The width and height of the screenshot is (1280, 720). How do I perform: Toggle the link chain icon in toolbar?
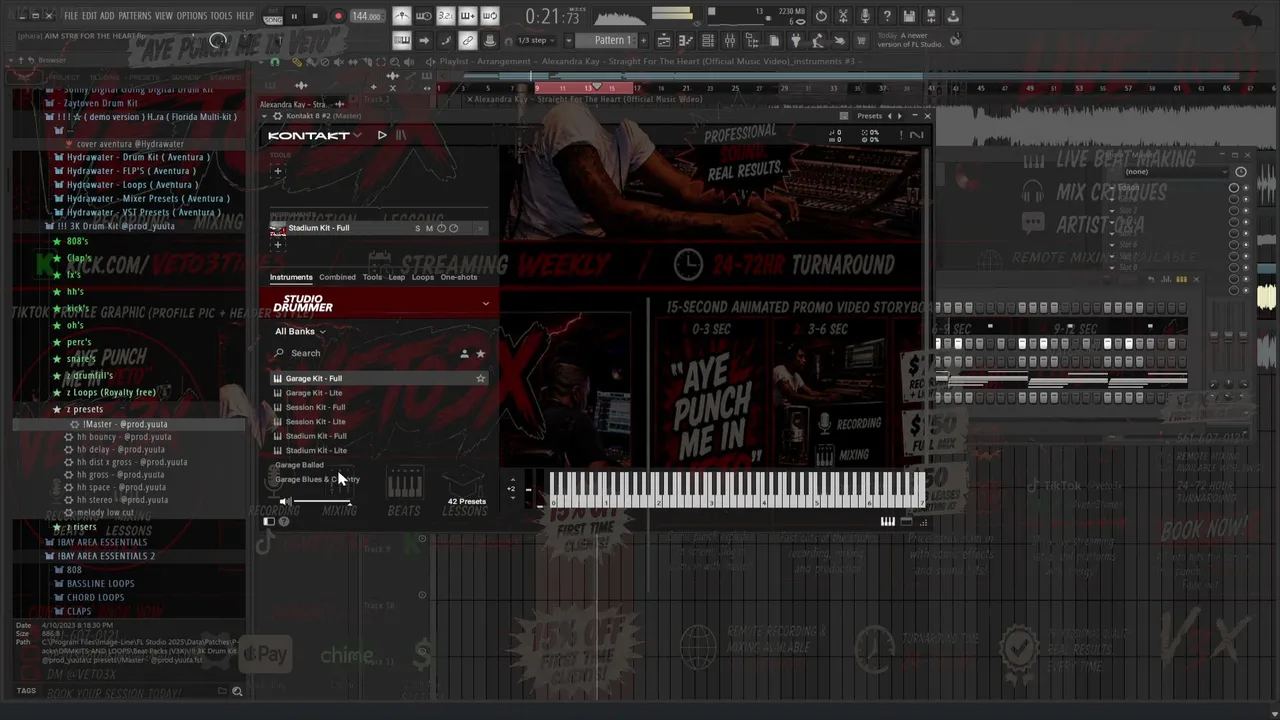pyautogui.click(x=467, y=40)
